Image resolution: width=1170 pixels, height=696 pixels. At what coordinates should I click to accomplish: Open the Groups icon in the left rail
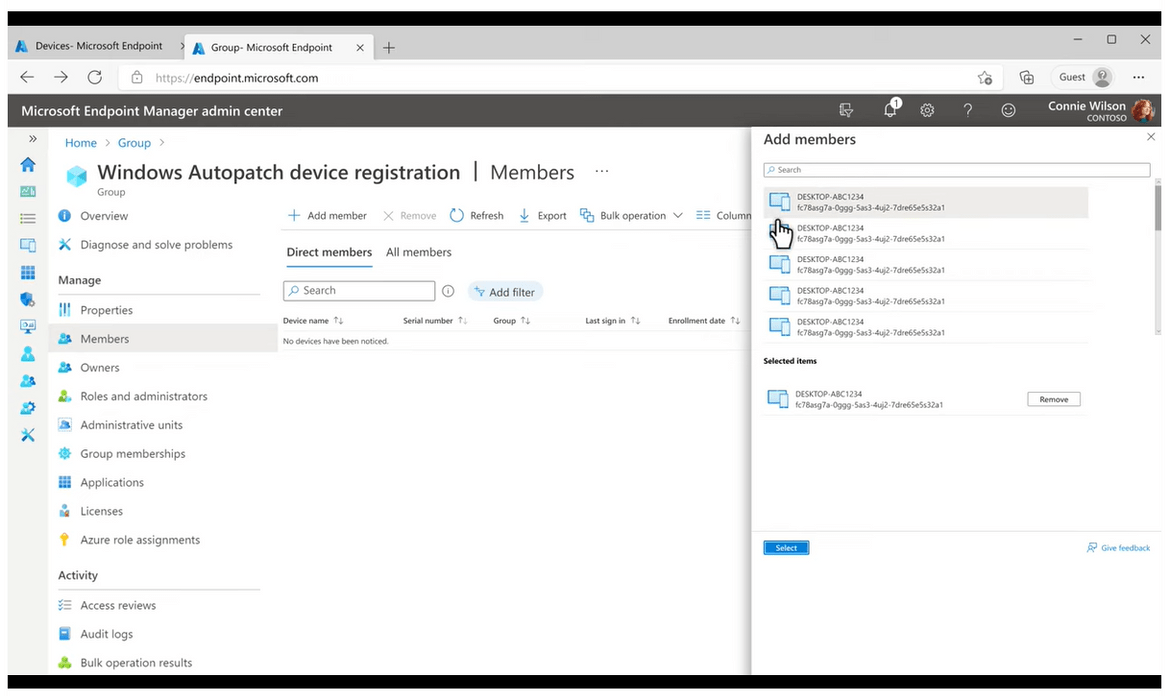pyautogui.click(x=28, y=380)
